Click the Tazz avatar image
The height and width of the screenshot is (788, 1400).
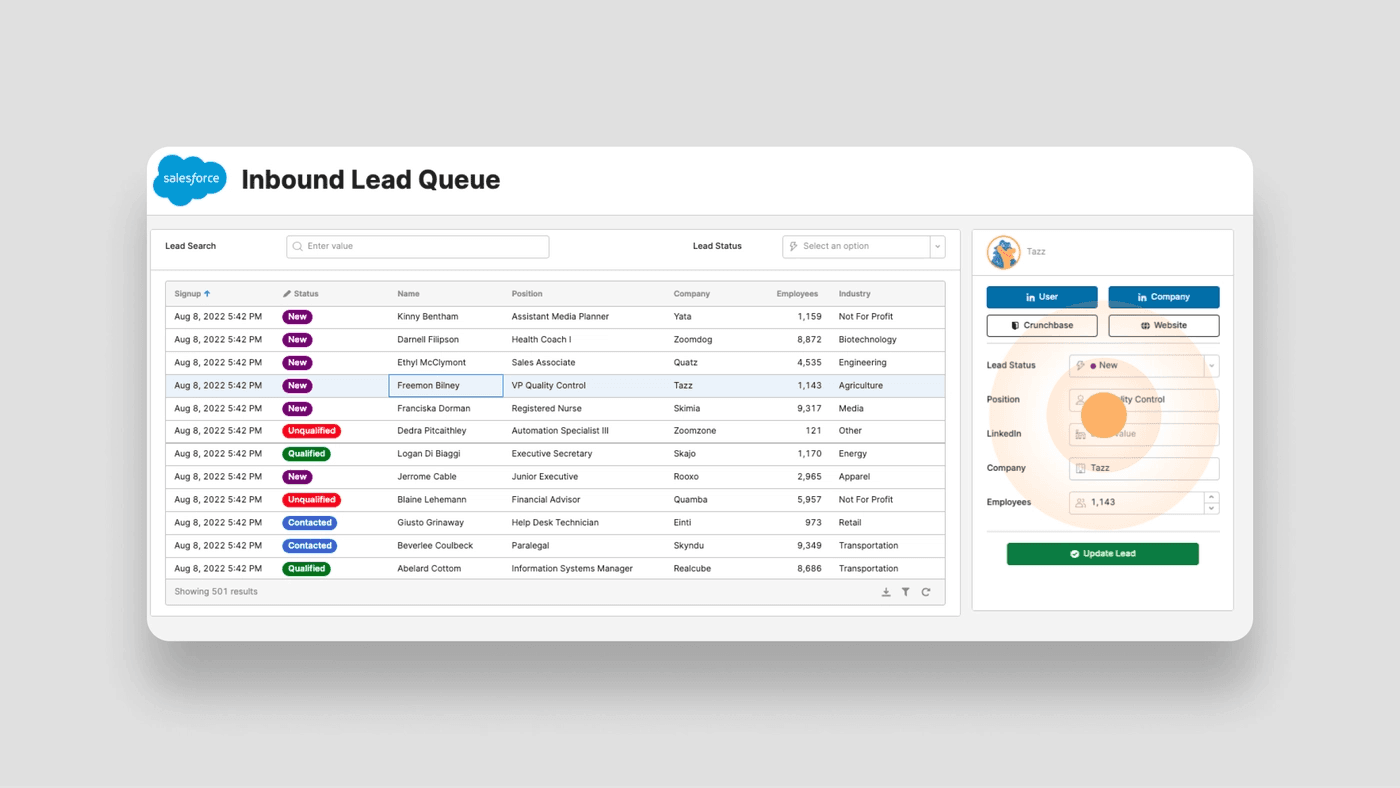[x=1004, y=252]
